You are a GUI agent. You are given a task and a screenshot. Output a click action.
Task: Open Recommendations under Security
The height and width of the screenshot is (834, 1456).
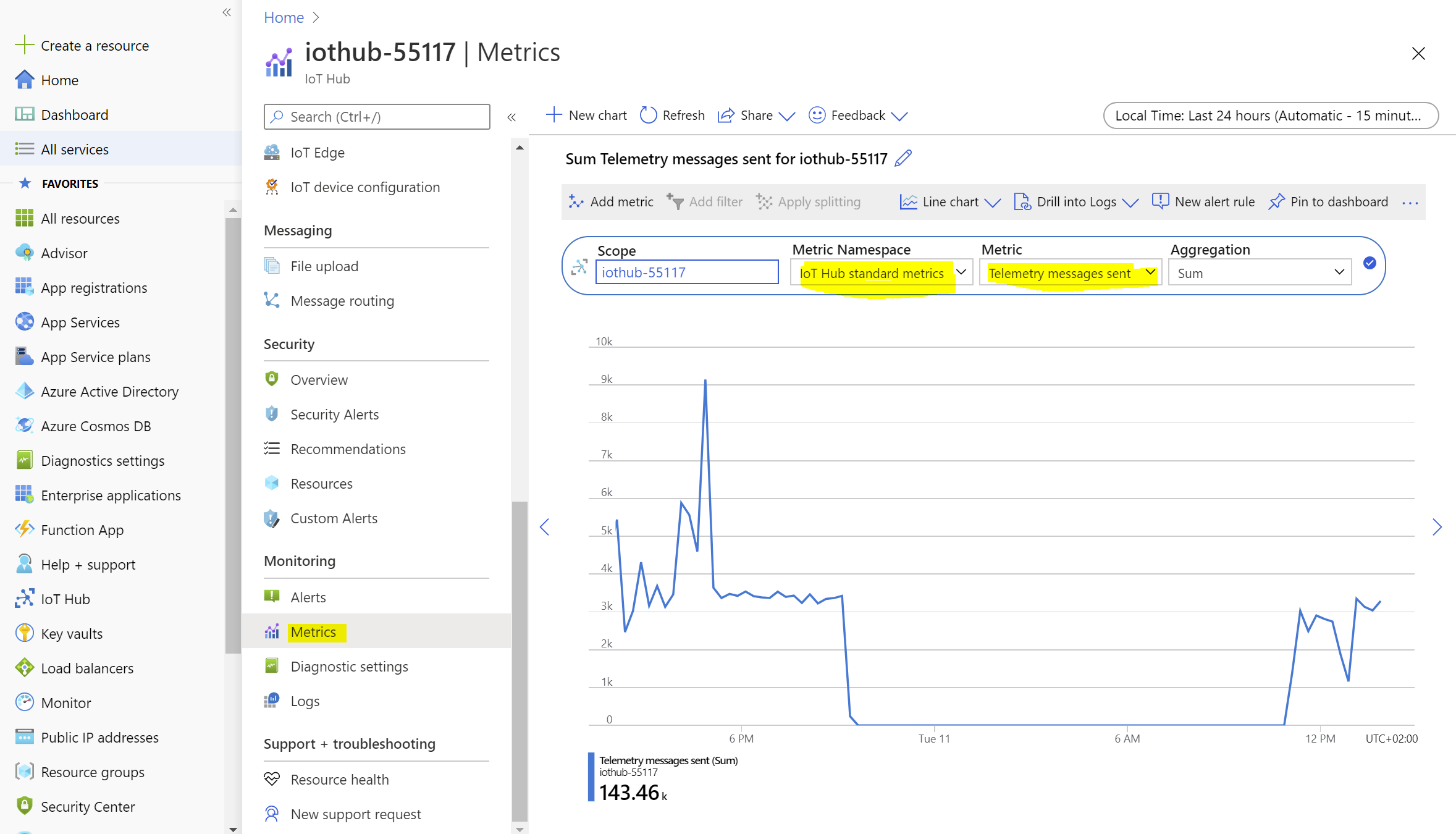pyautogui.click(x=348, y=449)
